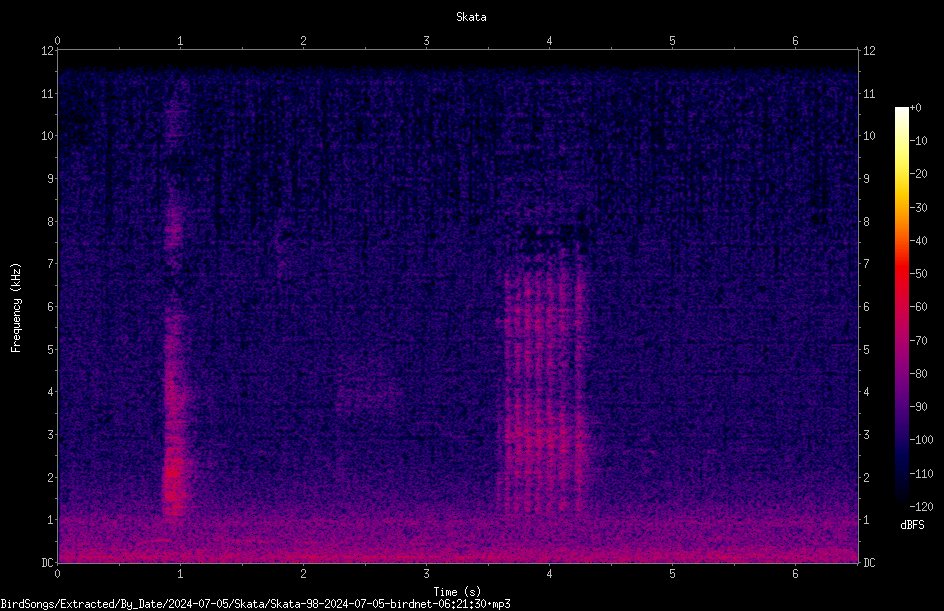Click the "dBFS" label under the color scale
The image size is (944, 611).
912,525
